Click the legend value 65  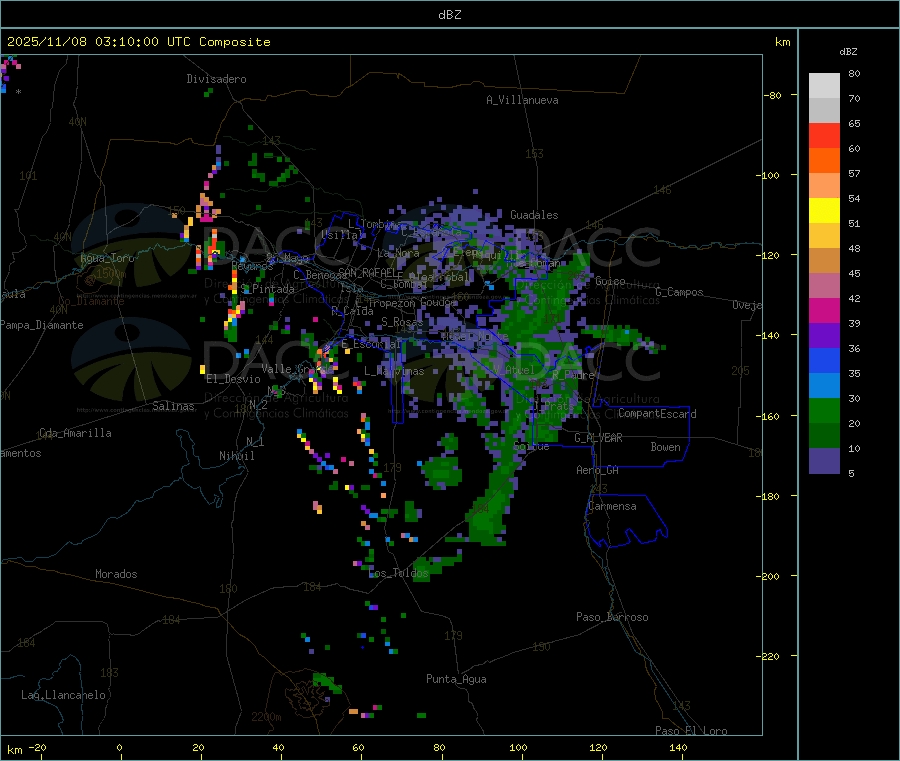point(854,123)
